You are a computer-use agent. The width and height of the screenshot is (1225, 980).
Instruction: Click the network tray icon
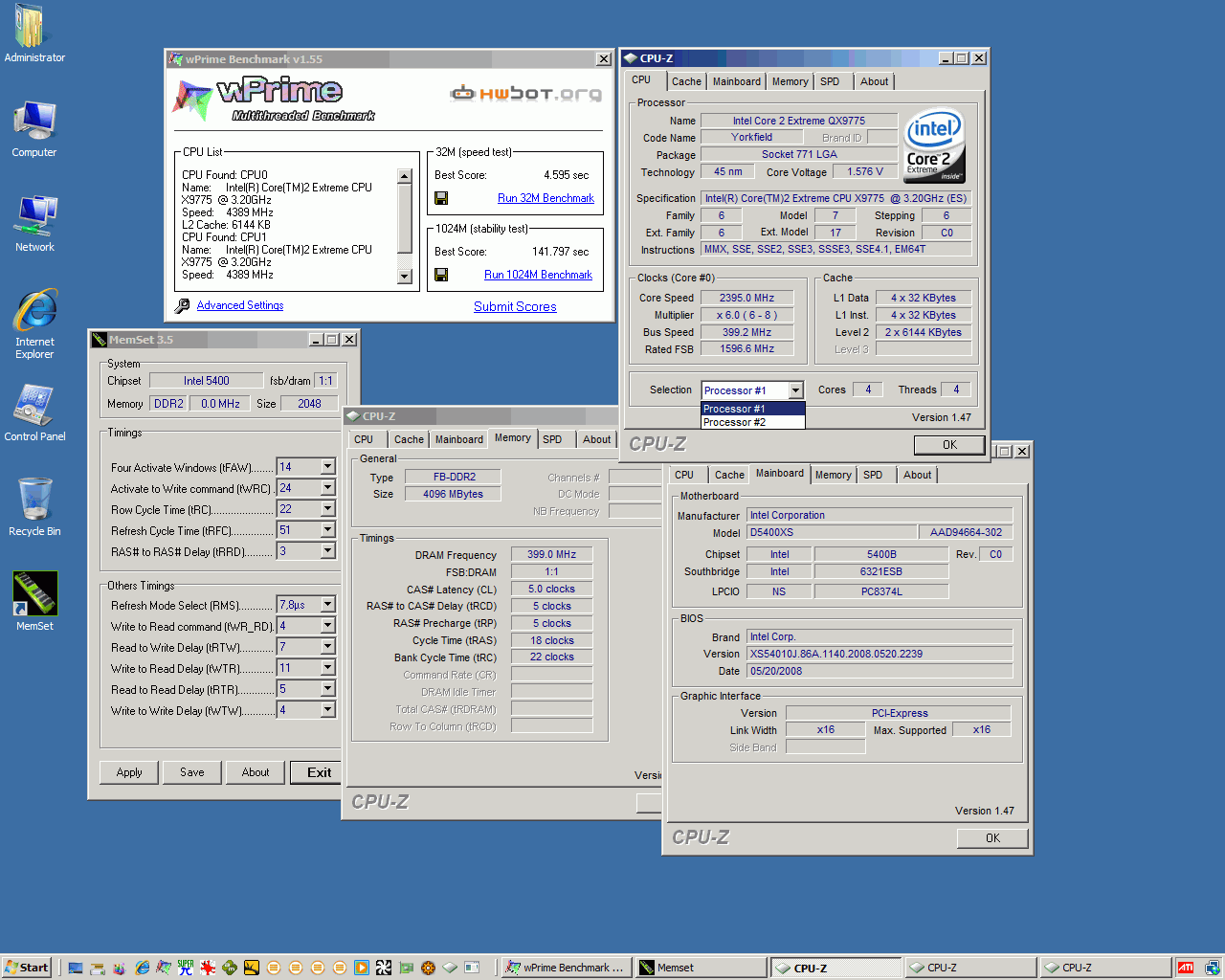click(1212, 968)
